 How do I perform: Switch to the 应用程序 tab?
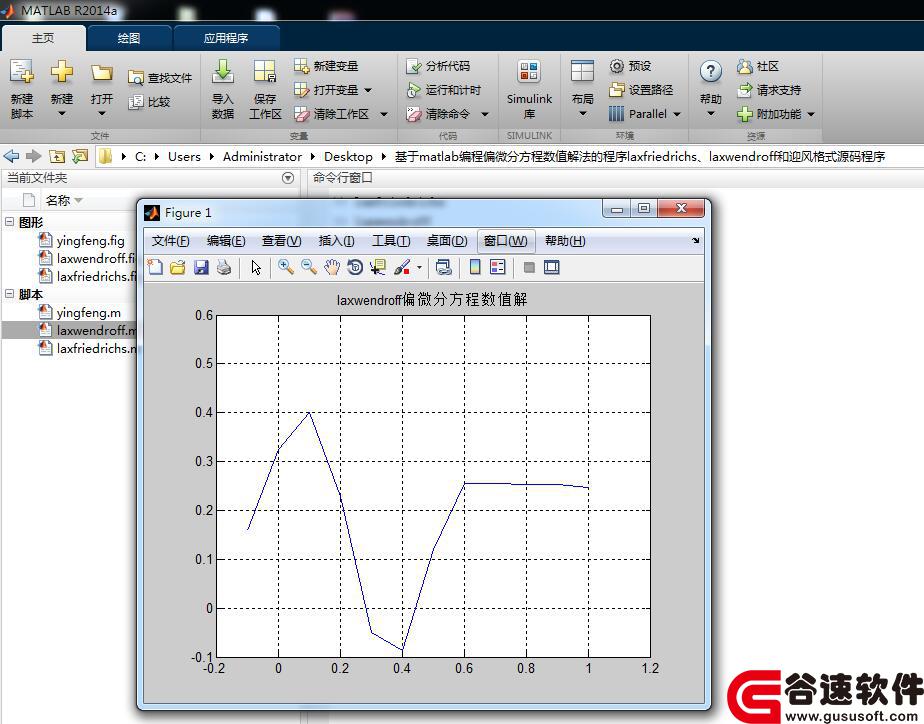tap(226, 38)
